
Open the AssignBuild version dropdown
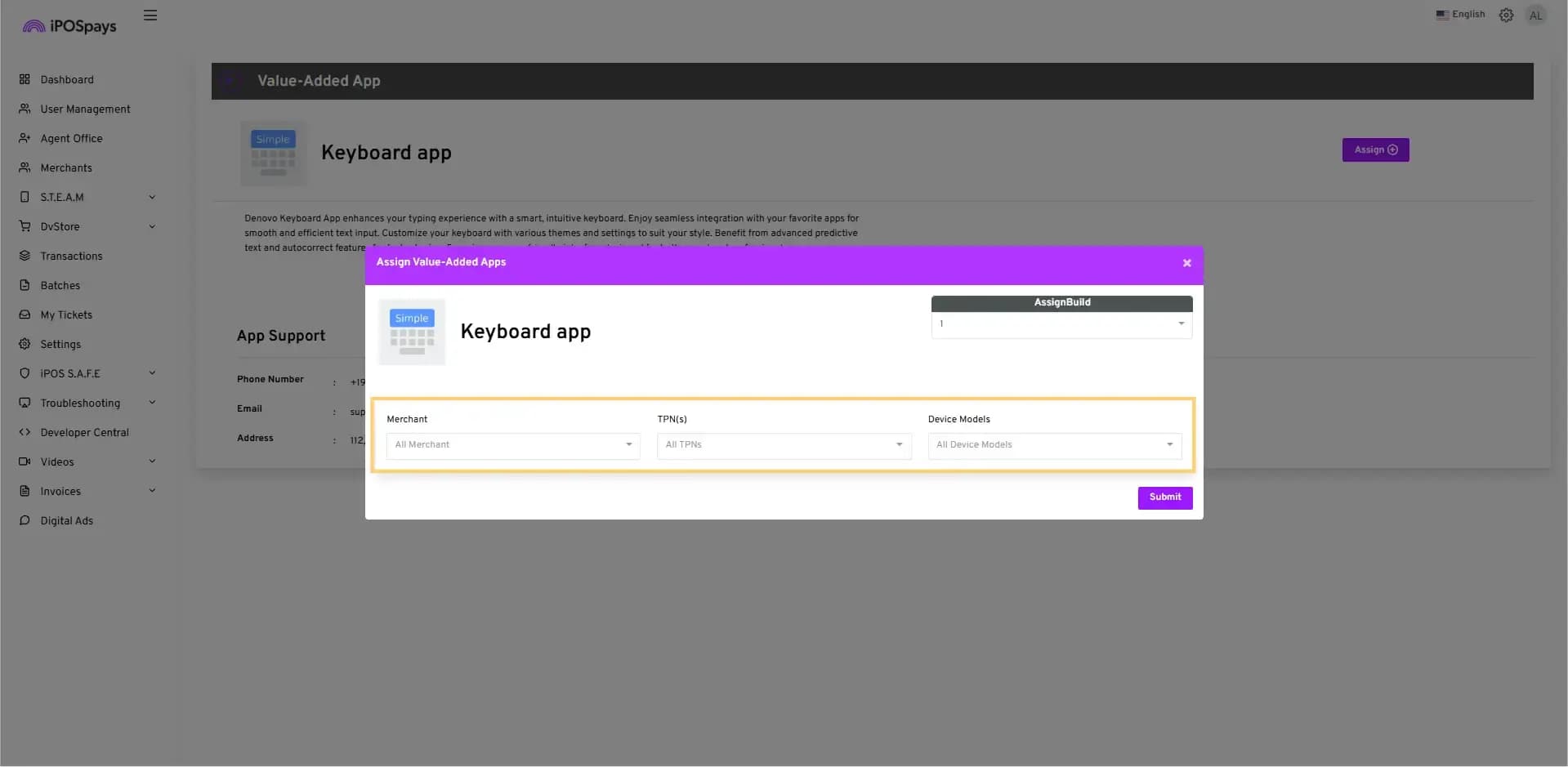tap(1061, 324)
